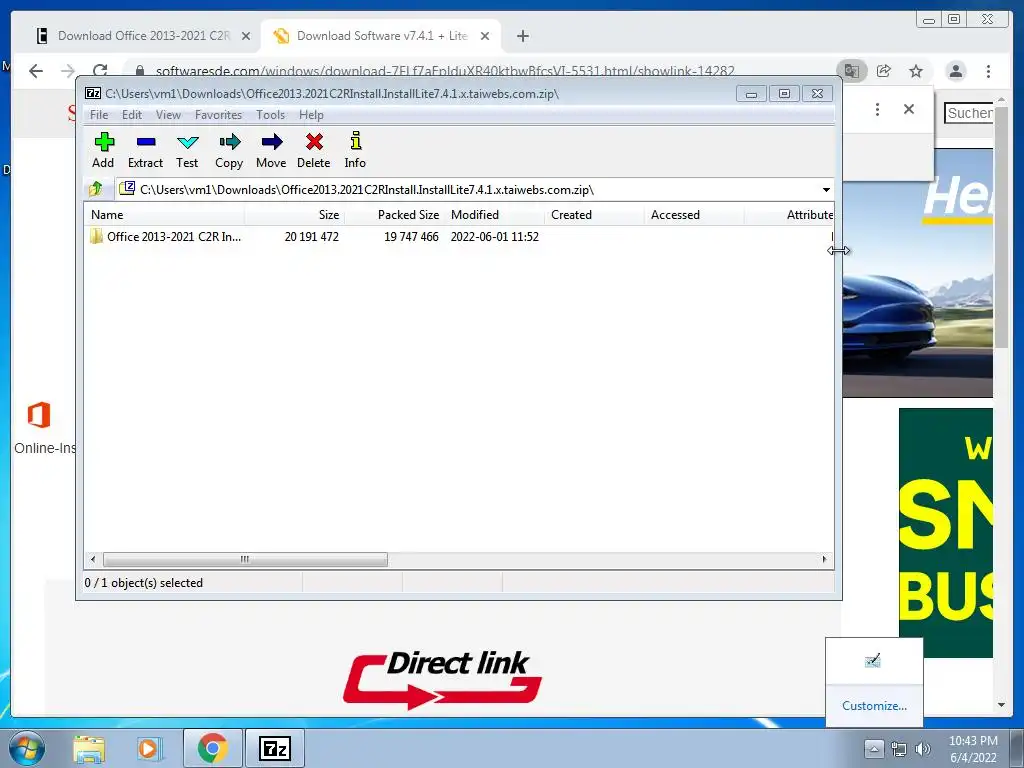The width and height of the screenshot is (1024, 768).
Task: Open the View menu
Action: [168, 115]
